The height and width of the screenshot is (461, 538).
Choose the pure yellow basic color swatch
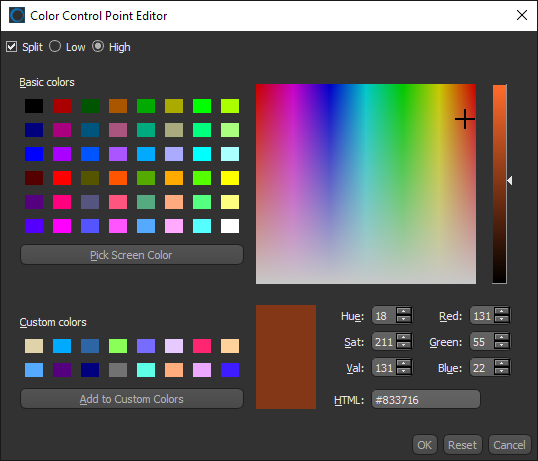(x=230, y=178)
